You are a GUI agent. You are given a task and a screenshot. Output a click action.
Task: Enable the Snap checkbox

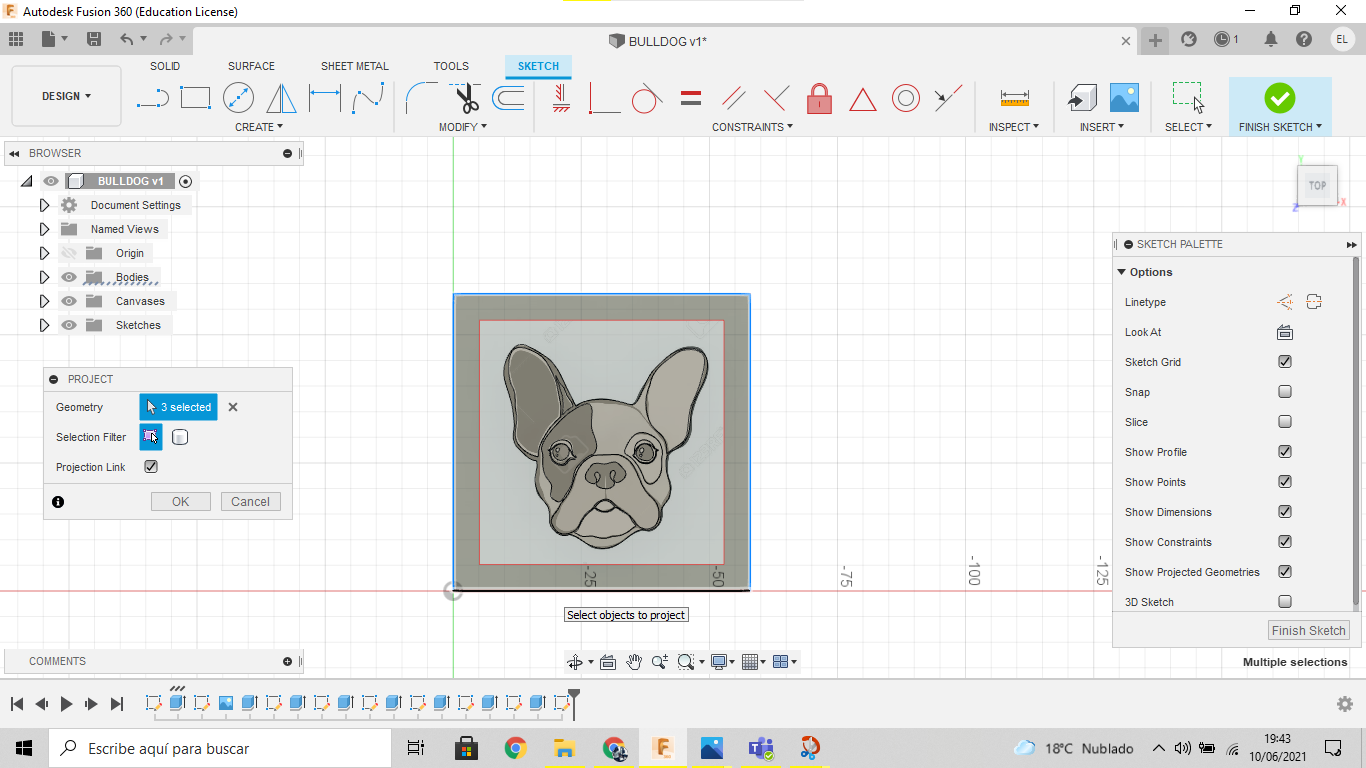(x=1285, y=392)
